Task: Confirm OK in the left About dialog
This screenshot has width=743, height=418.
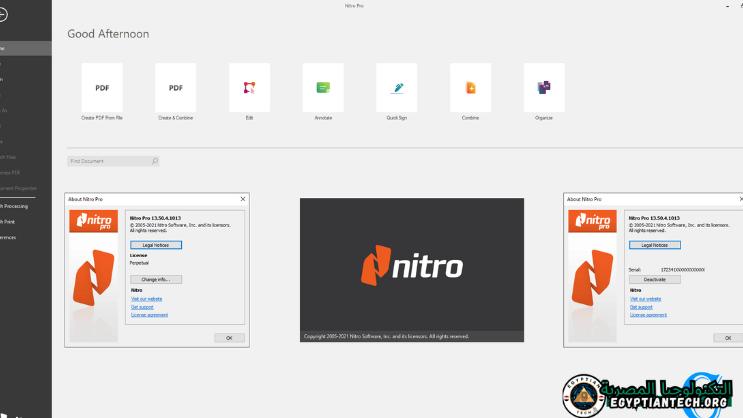Action: pos(229,338)
